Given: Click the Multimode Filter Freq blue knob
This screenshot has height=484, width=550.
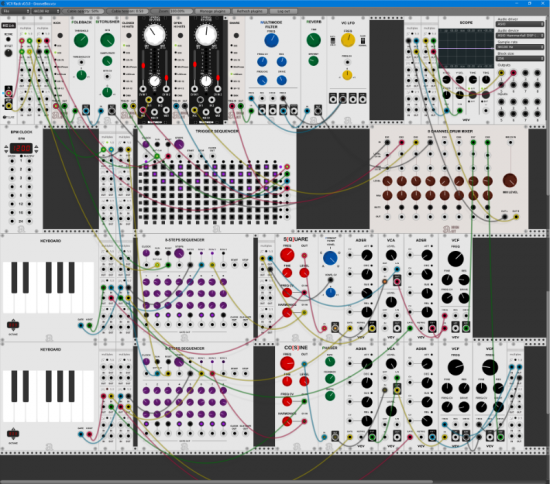Looking at the screenshot, I should [271, 40].
